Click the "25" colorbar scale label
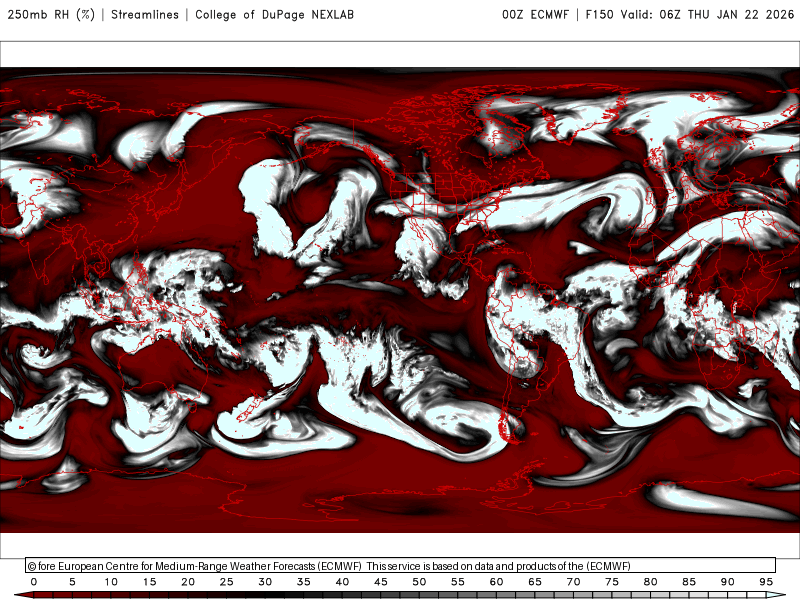The height and width of the screenshot is (600, 800). point(227,582)
